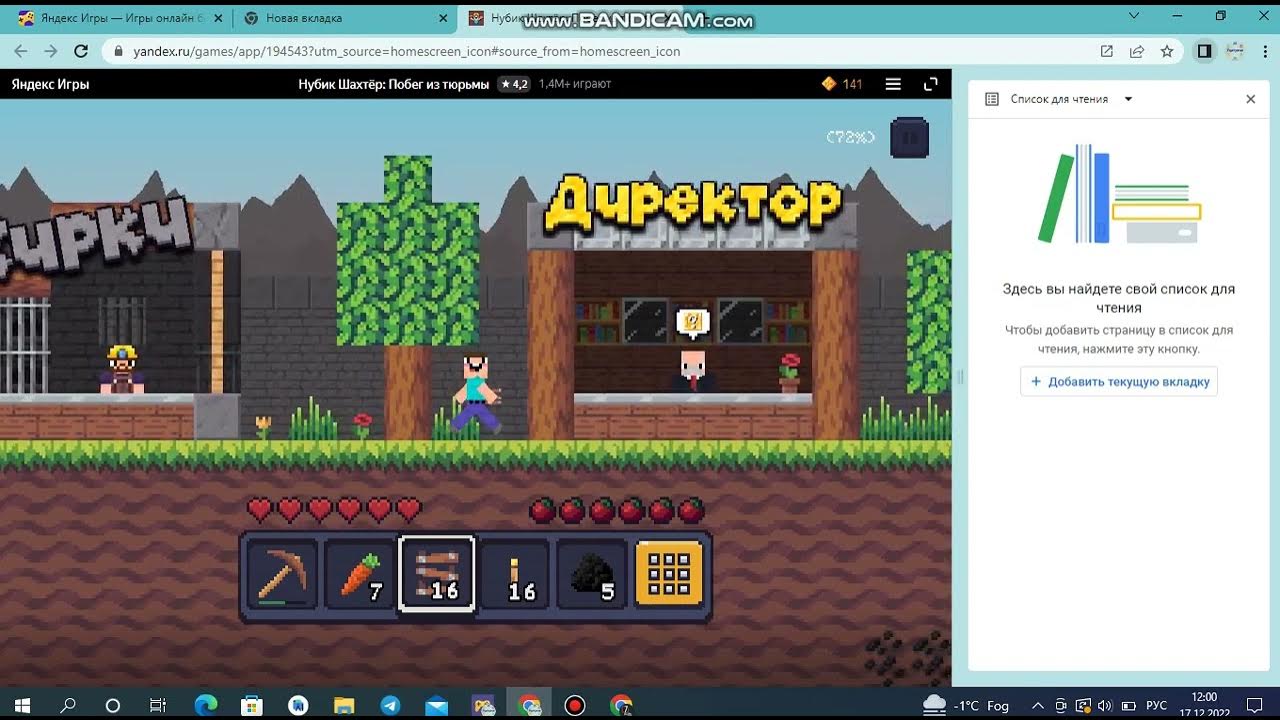Select the carrot slot with 7 items
The image size is (1280, 720).
pos(360,574)
